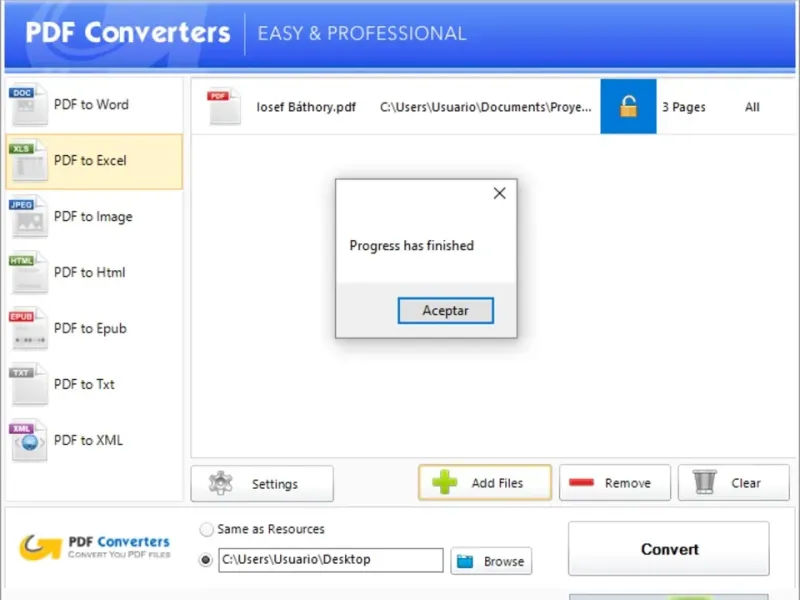Image resolution: width=800 pixels, height=600 pixels.
Task: Select the Same as Resources radio option
Action: point(207,529)
